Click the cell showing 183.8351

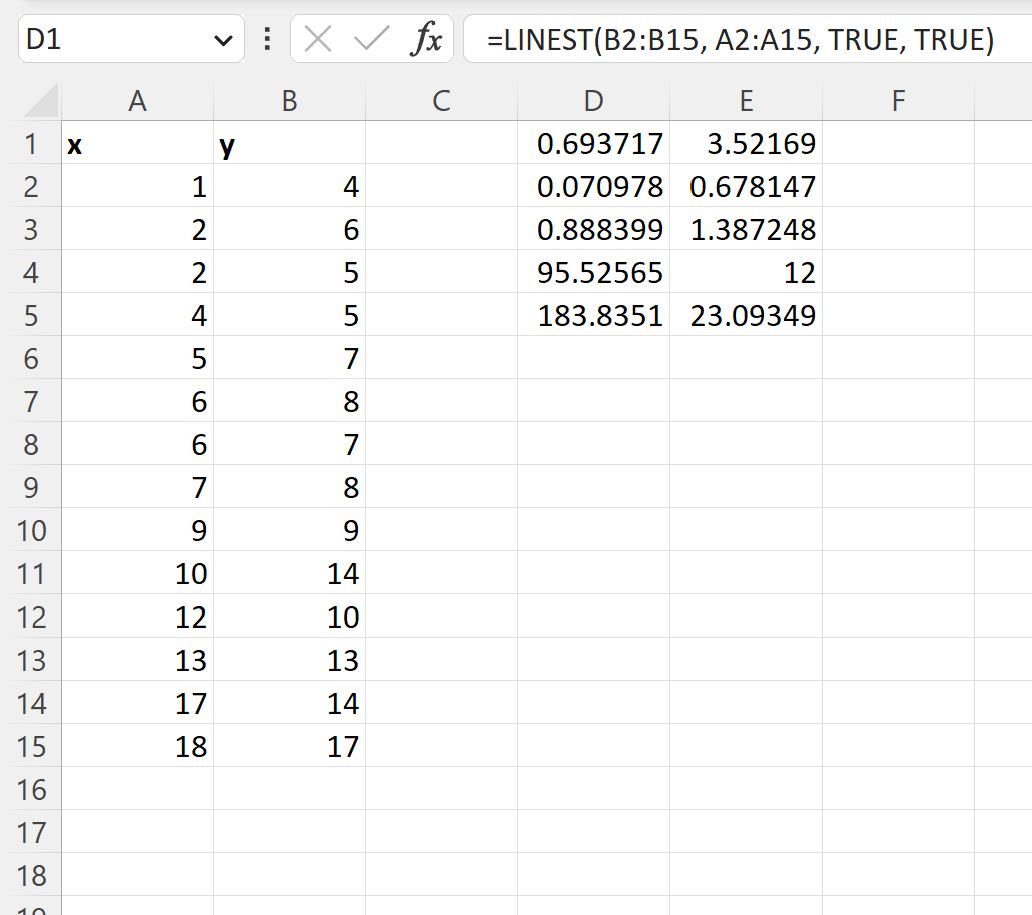593,316
